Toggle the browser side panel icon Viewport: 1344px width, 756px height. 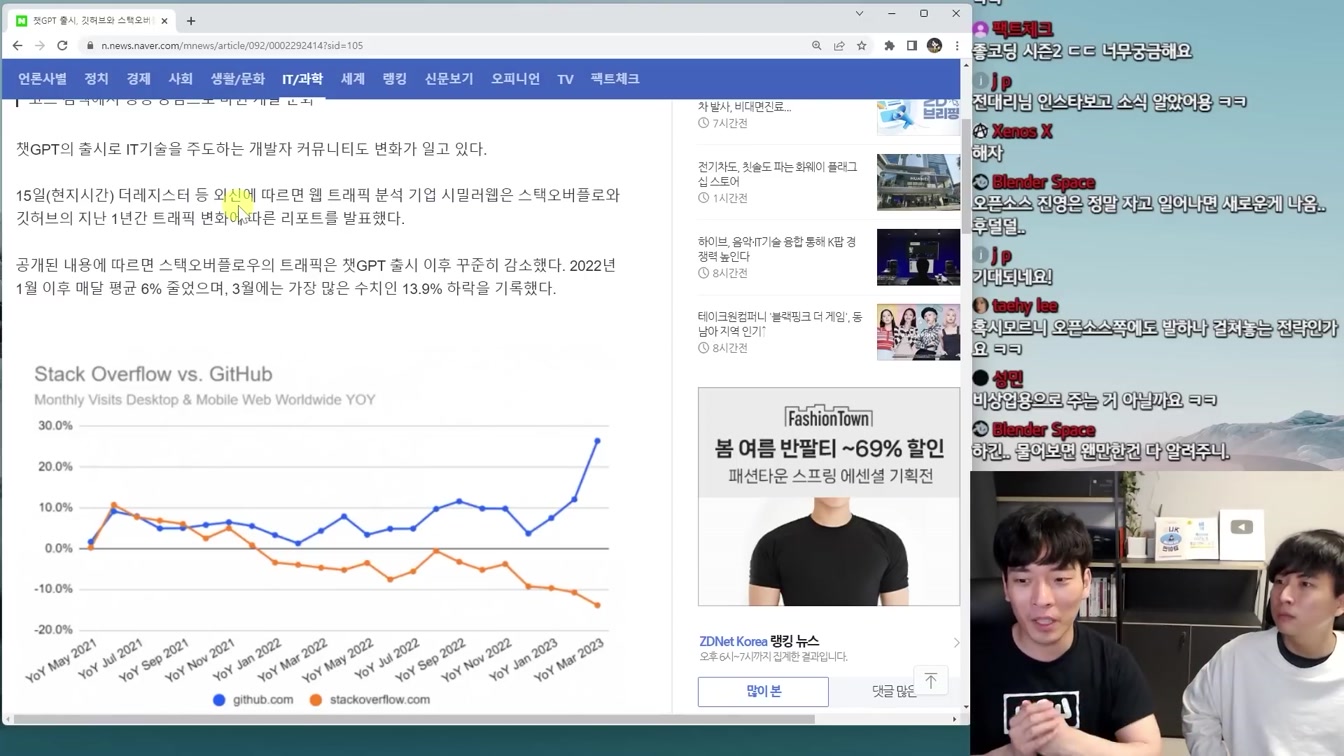coord(912,46)
